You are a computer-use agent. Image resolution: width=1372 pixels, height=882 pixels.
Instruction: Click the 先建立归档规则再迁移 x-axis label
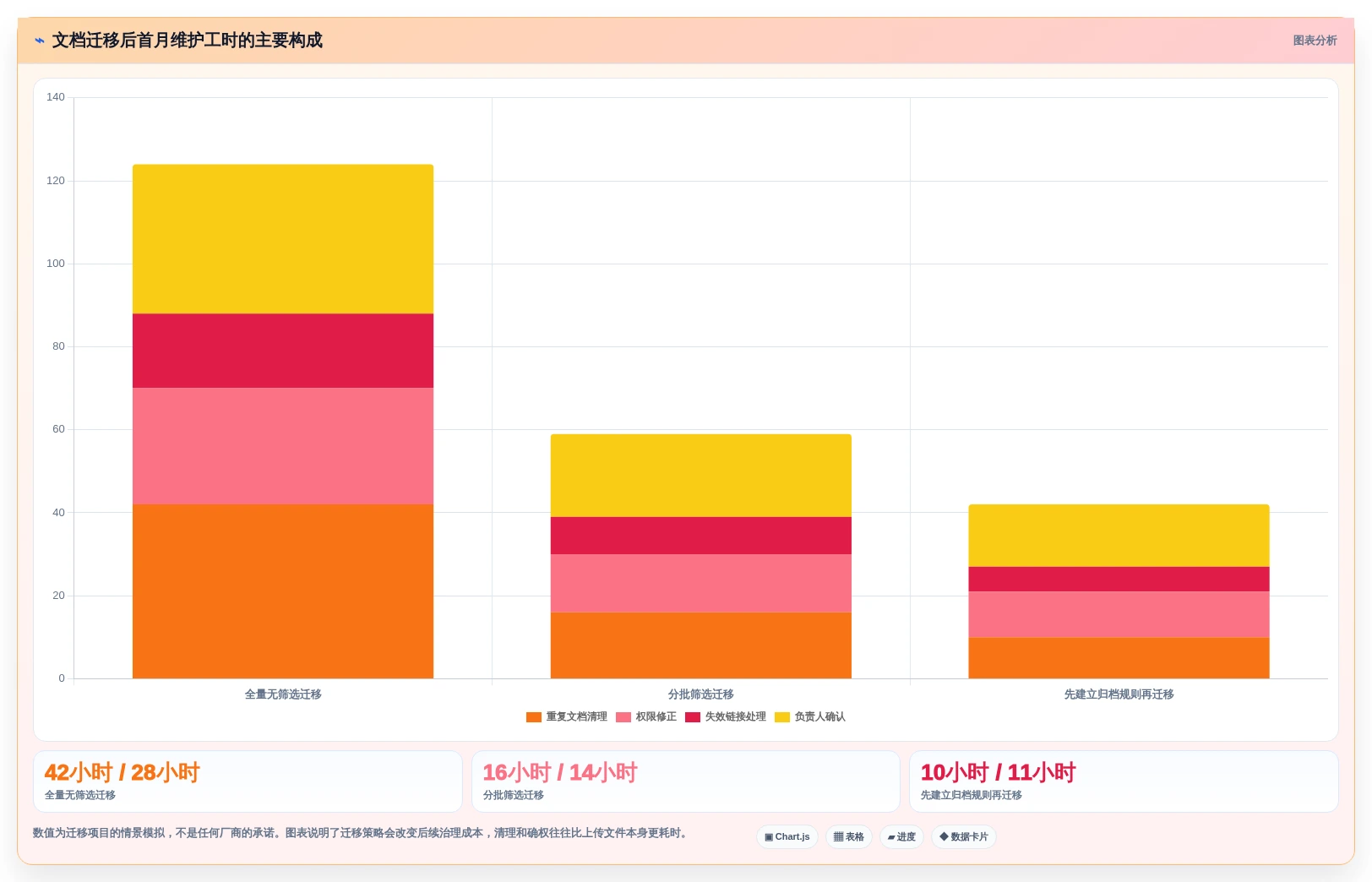[x=1119, y=694]
